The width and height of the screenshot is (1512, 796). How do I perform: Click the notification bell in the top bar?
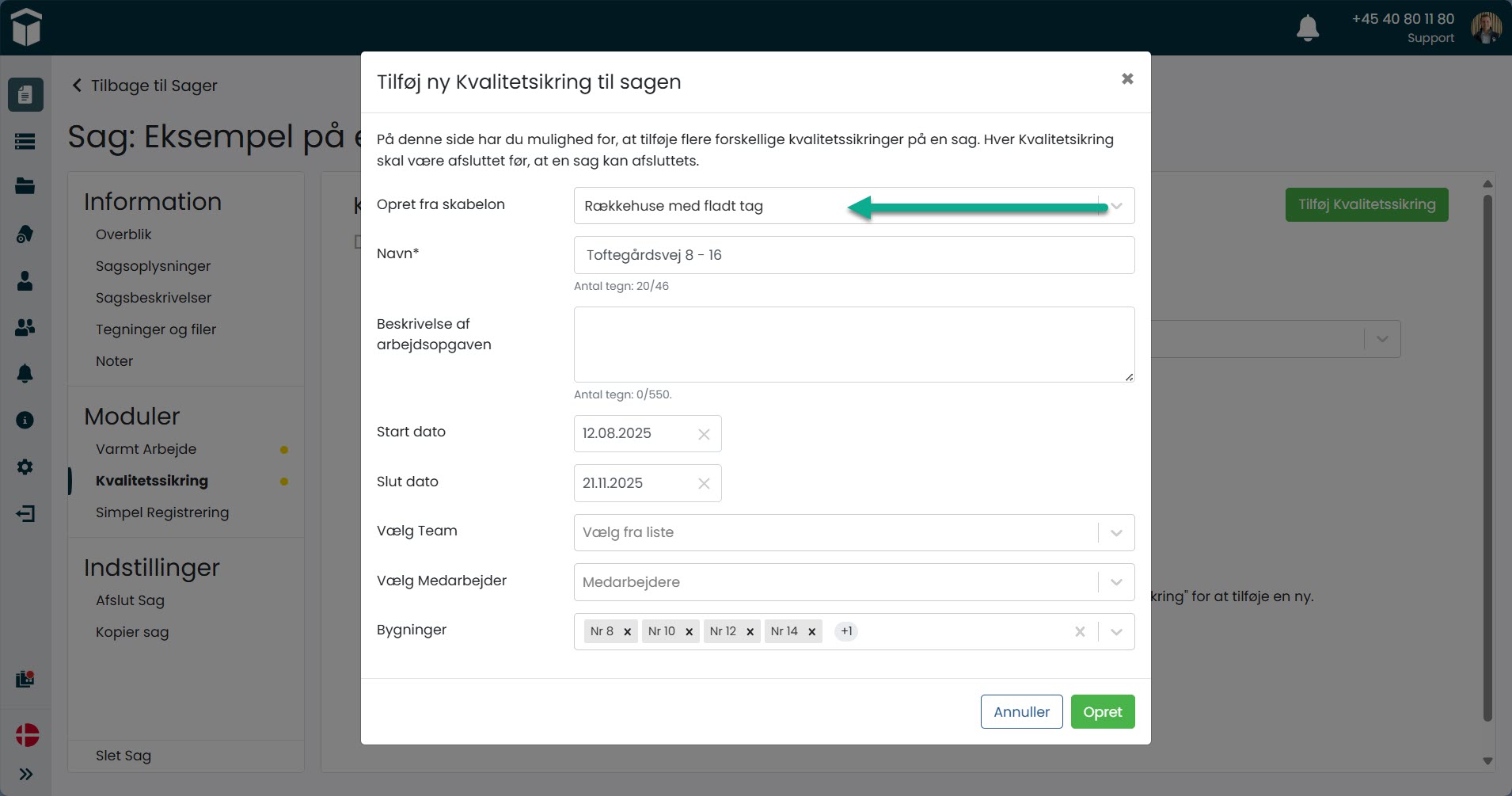tap(1307, 28)
